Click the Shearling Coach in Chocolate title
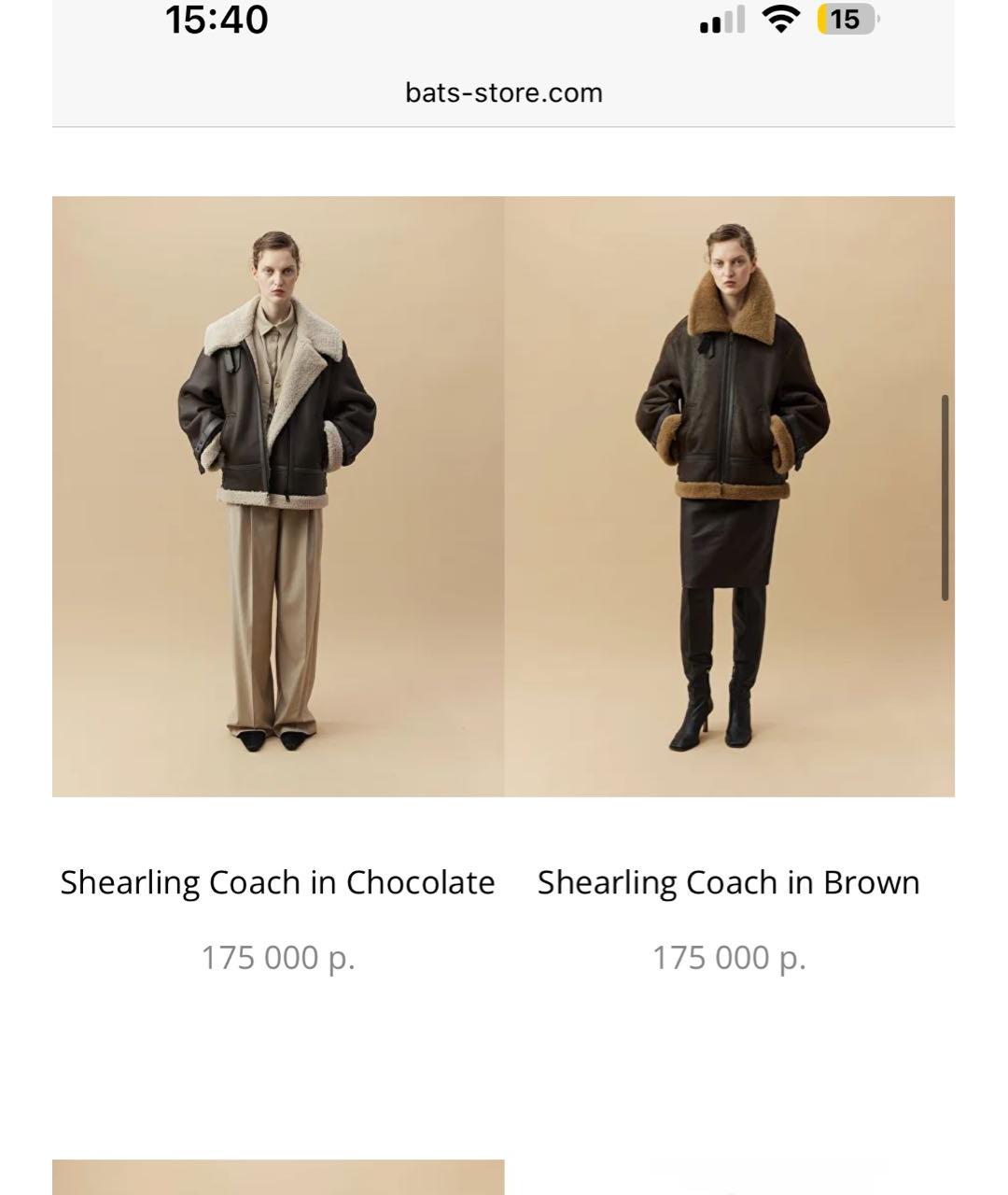This screenshot has width=1008, height=1195. point(278,883)
